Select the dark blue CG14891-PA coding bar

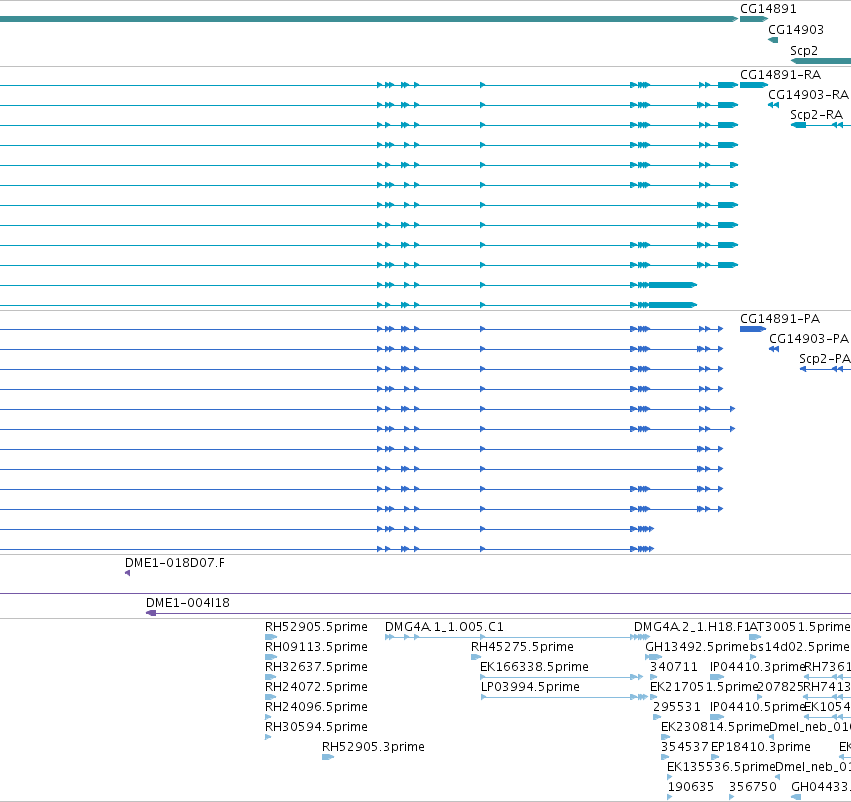tap(753, 329)
